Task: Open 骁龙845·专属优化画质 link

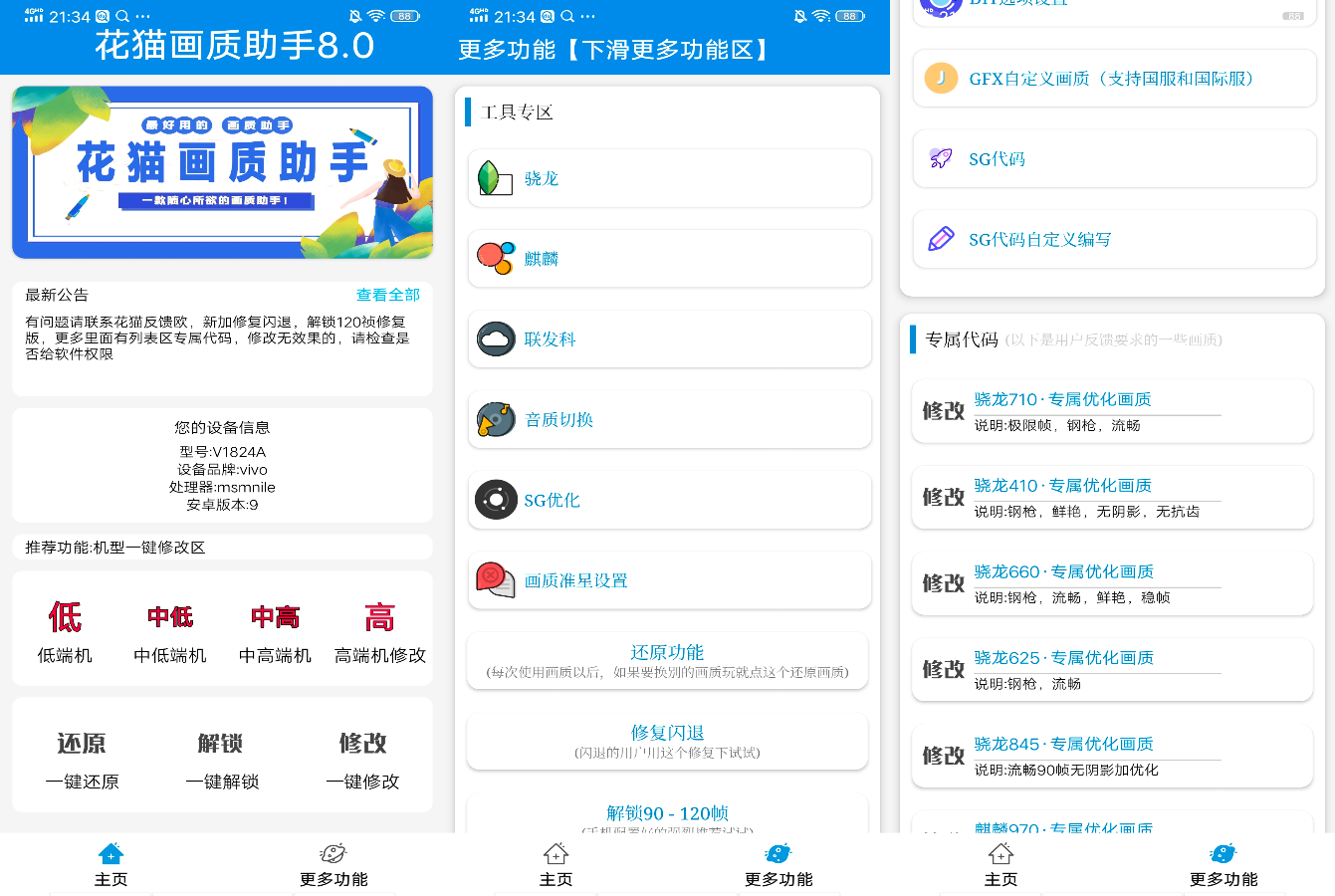Action: 1063,744
